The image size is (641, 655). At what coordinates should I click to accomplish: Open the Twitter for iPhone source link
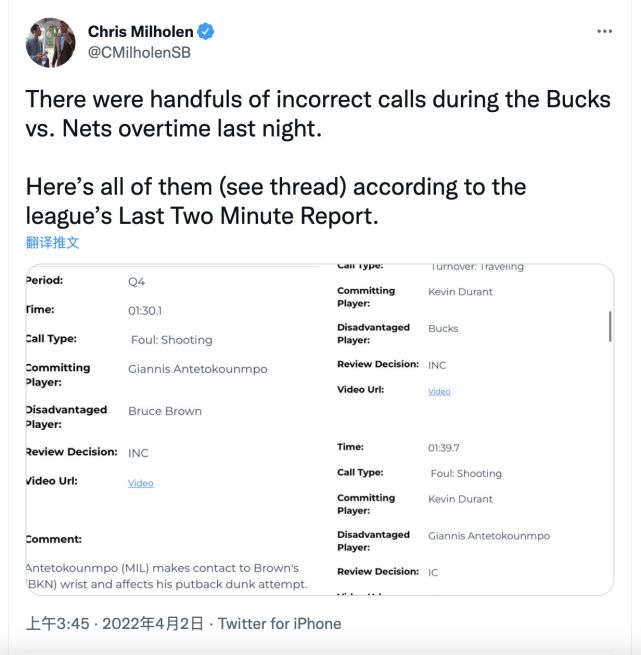tap(279, 623)
